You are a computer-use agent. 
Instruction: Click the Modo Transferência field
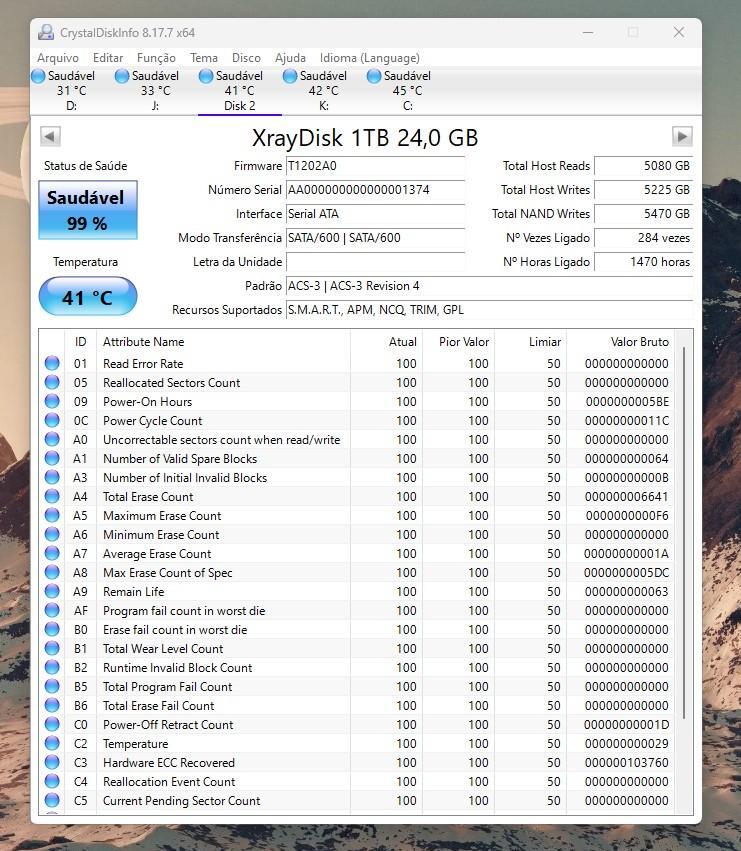375,238
